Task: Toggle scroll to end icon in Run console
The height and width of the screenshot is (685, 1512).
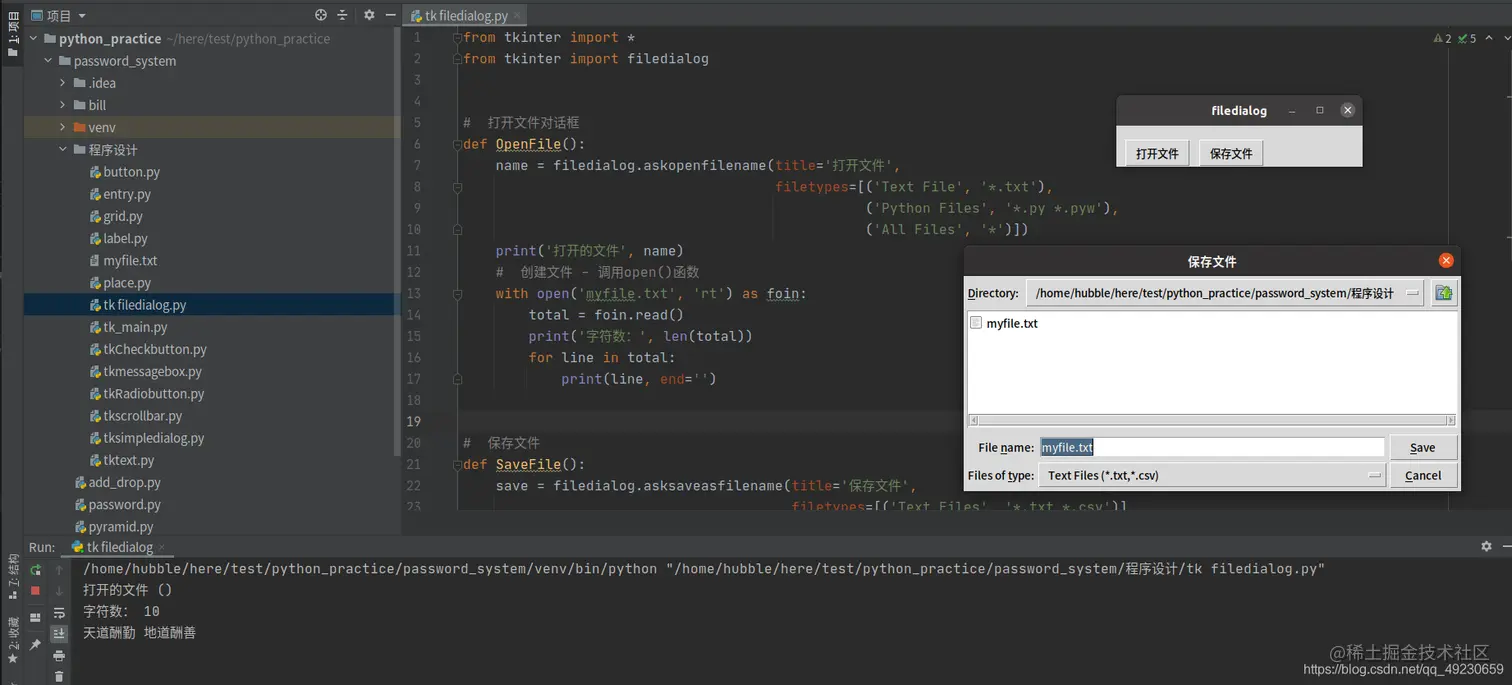Action: [59, 634]
